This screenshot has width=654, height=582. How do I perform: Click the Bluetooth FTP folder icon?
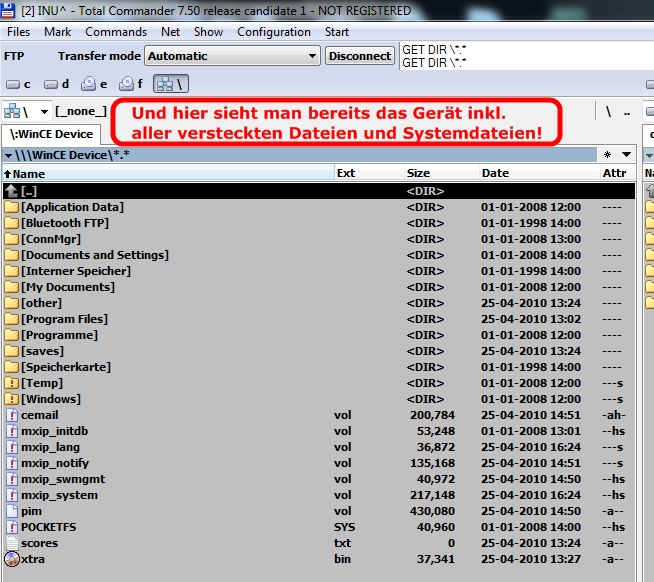[12, 223]
